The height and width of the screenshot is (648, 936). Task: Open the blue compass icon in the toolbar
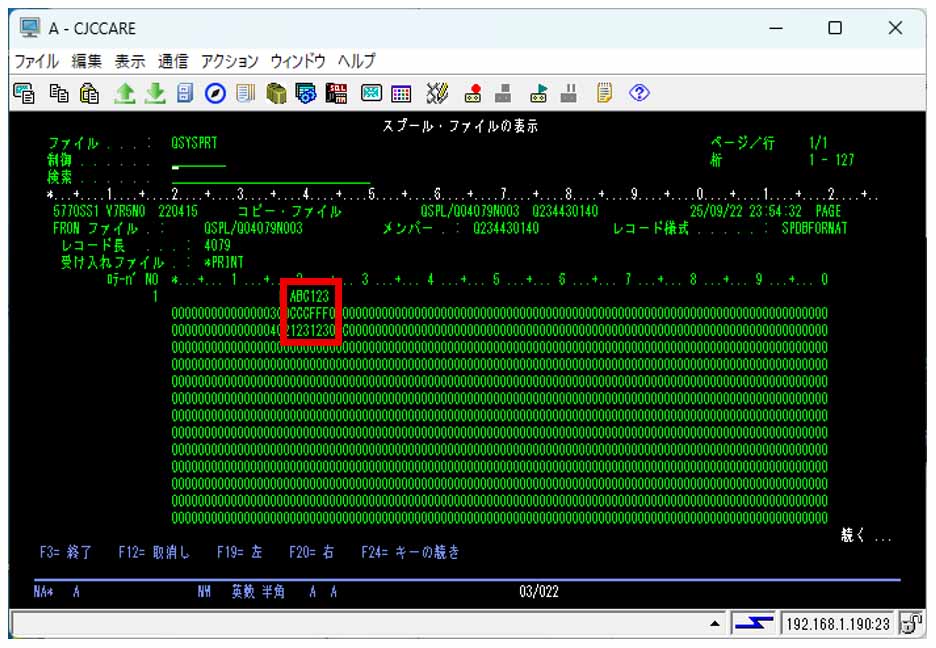point(215,93)
